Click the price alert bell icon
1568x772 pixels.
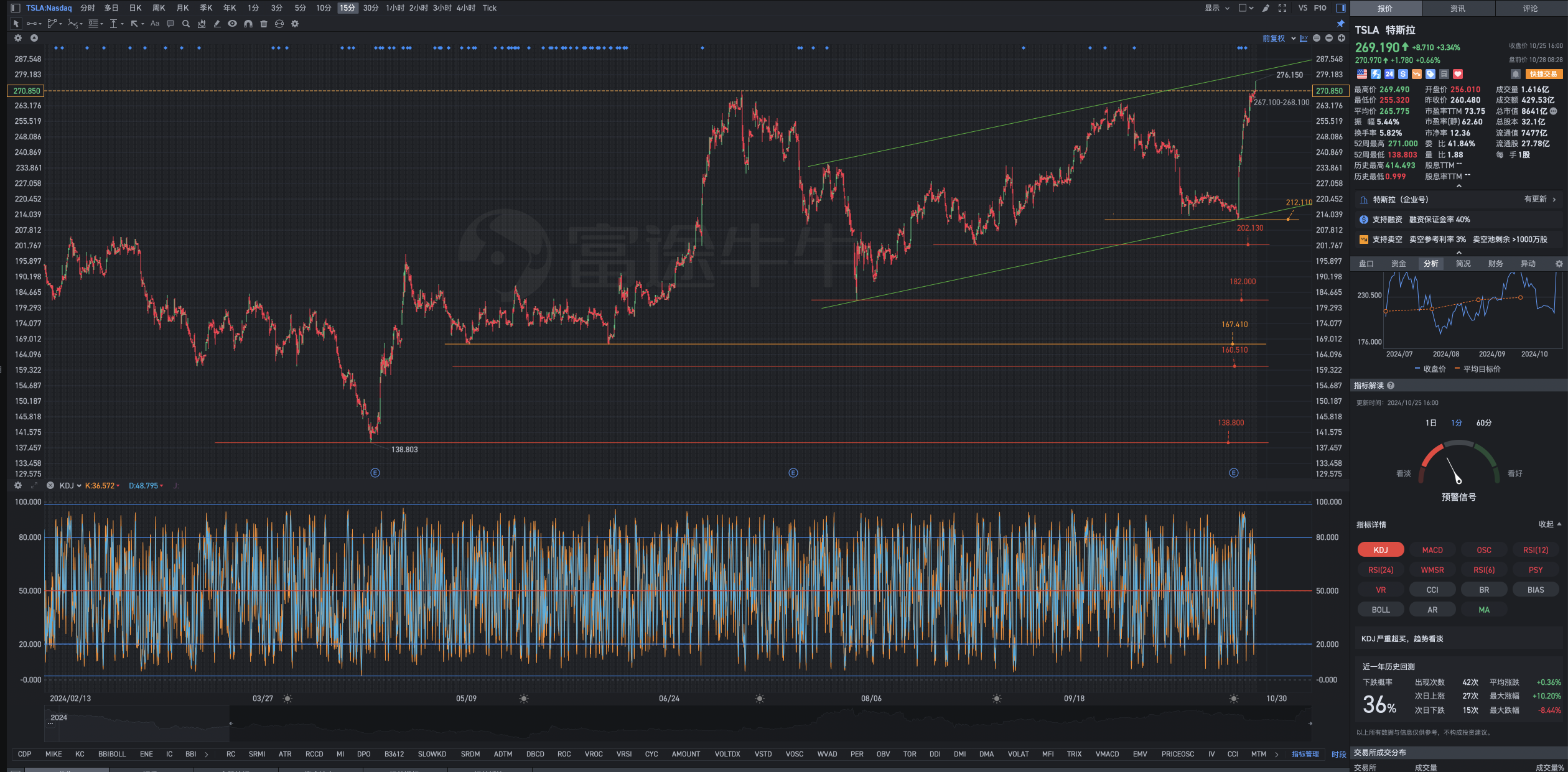point(1516,74)
